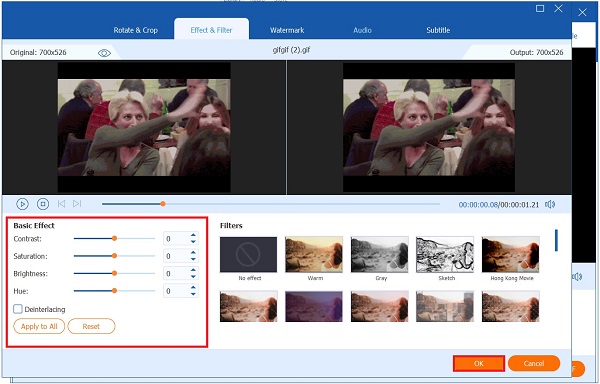The image size is (600, 384).
Task: Go to previous frame
Action: pyautogui.click(x=61, y=204)
